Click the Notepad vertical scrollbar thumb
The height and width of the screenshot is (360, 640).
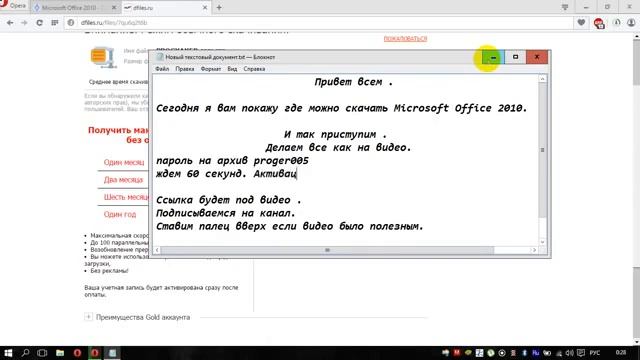pyautogui.click(x=542, y=150)
